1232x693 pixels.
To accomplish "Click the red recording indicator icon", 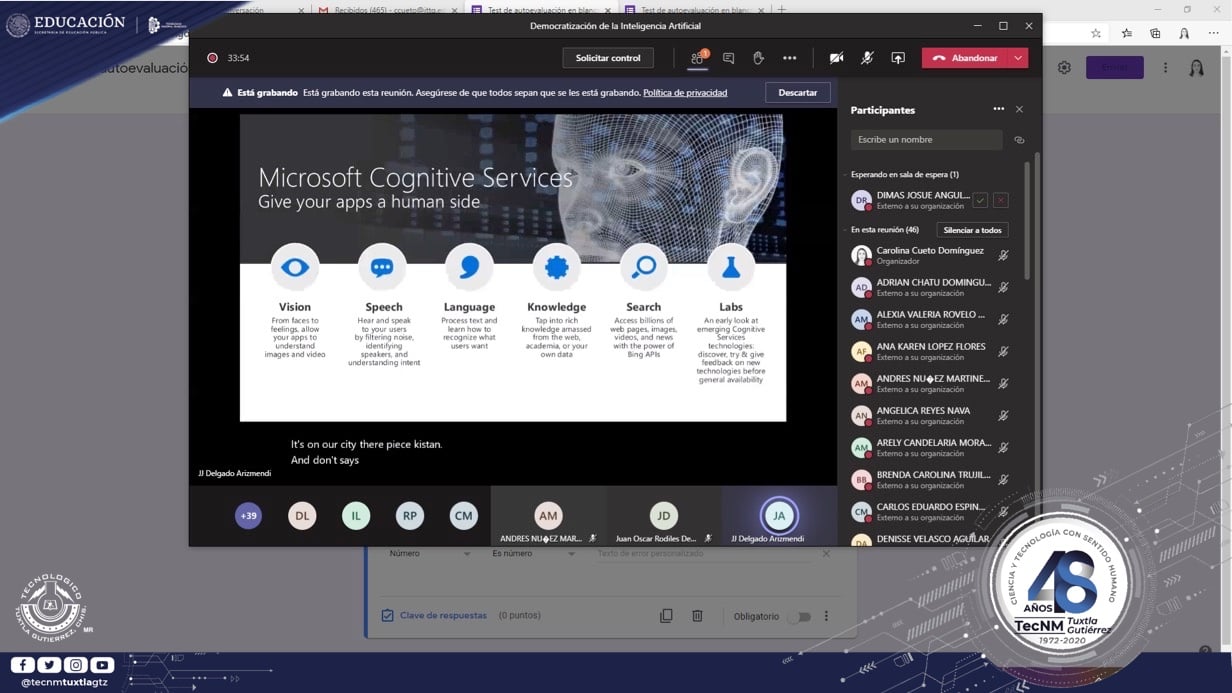I will coord(212,58).
